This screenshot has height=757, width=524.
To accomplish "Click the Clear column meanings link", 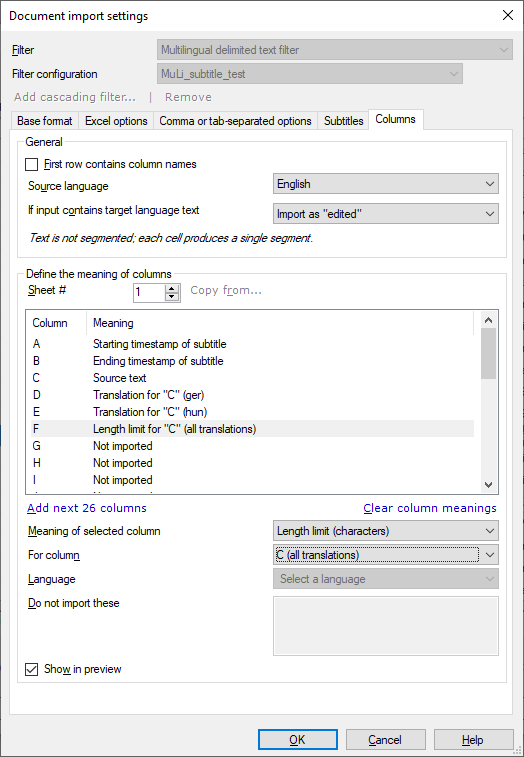I will [430, 508].
